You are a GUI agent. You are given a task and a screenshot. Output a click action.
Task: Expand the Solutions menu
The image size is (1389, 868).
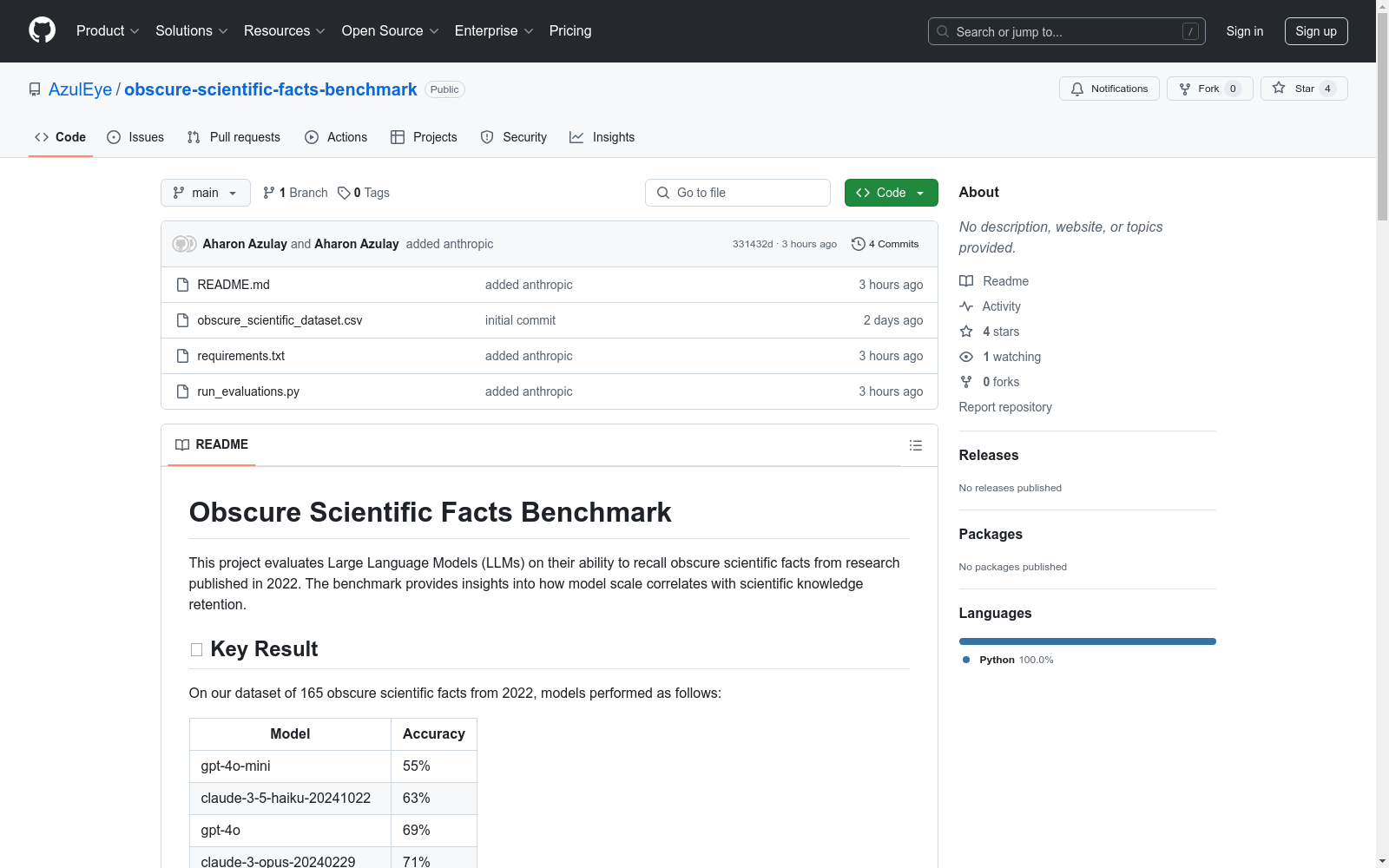pyautogui.click(x=192, y=31)
